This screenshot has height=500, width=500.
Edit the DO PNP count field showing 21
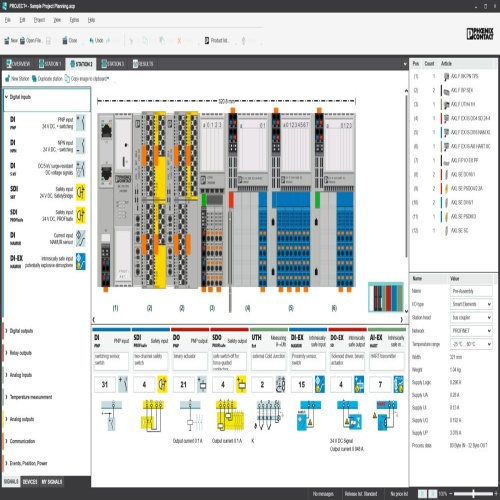pyautogui.click(x=184, y=384)
